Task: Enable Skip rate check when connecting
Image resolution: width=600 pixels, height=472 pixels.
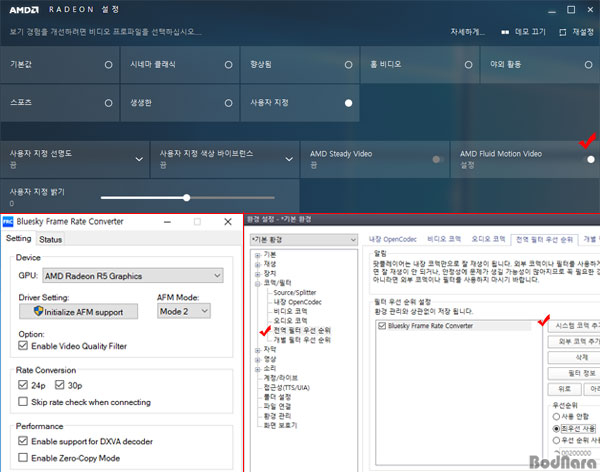Action: coord(23,402)
